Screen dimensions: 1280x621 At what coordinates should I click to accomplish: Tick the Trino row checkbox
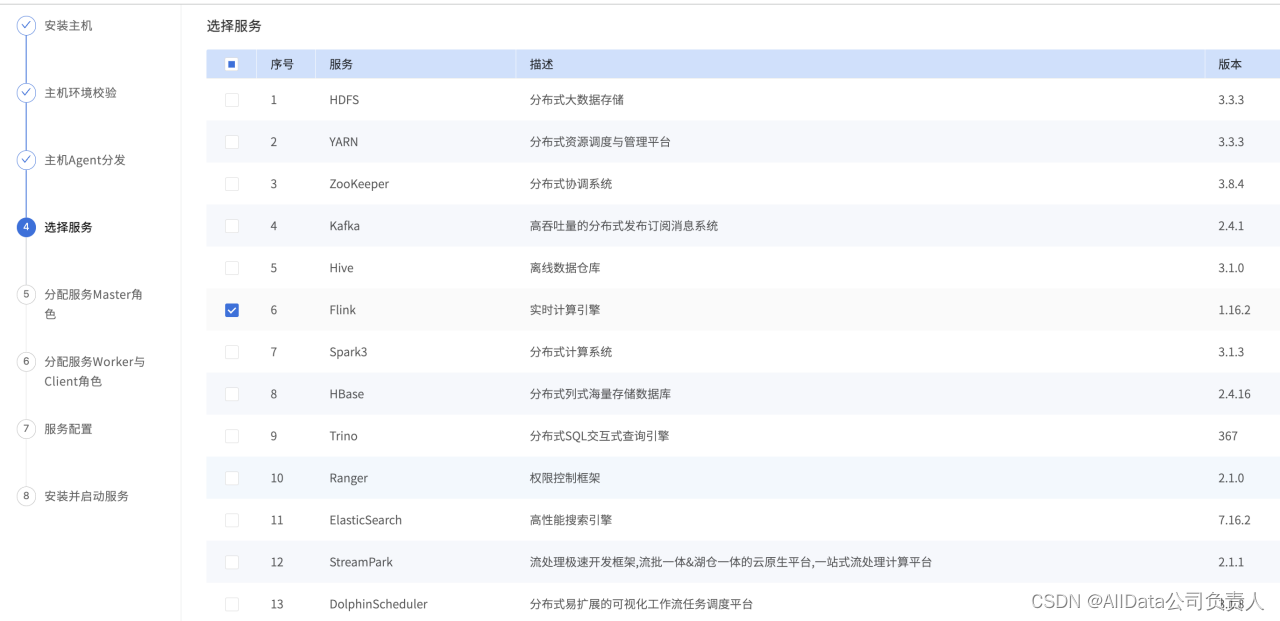pyautogui.click(x=232, y=436)
